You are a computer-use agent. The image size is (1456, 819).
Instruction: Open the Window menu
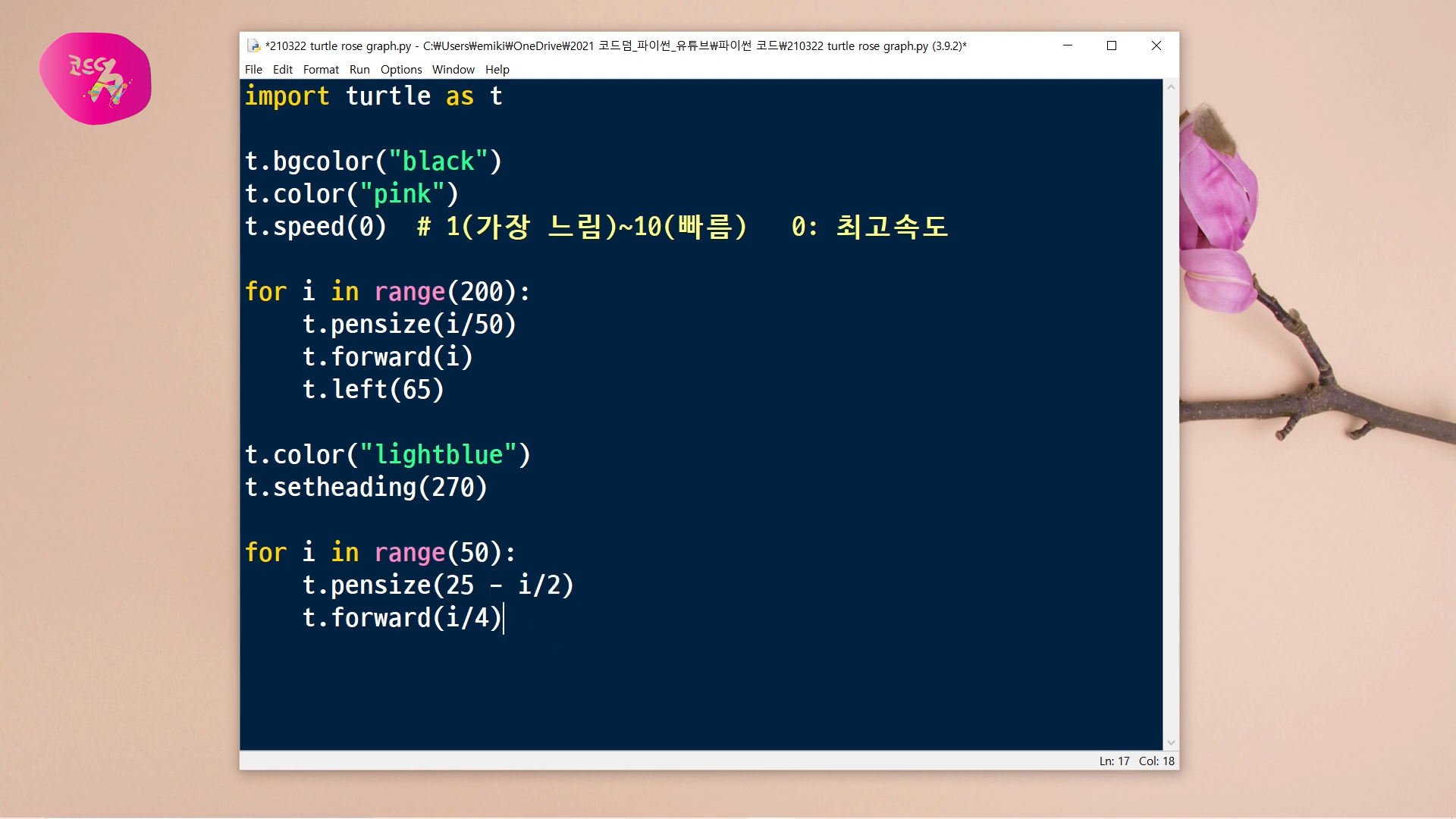(453, 69)
